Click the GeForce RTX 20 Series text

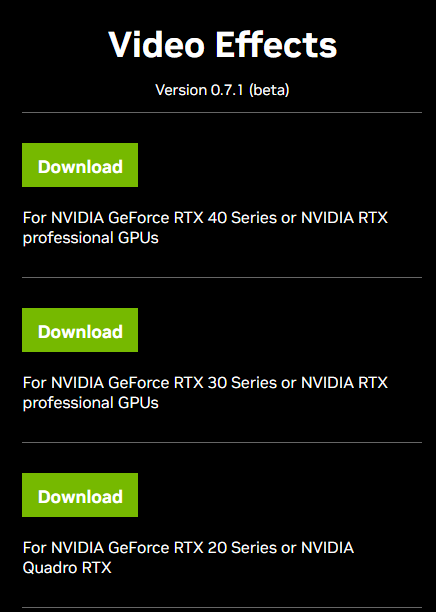pyautogui.click(x=167, y=548)
